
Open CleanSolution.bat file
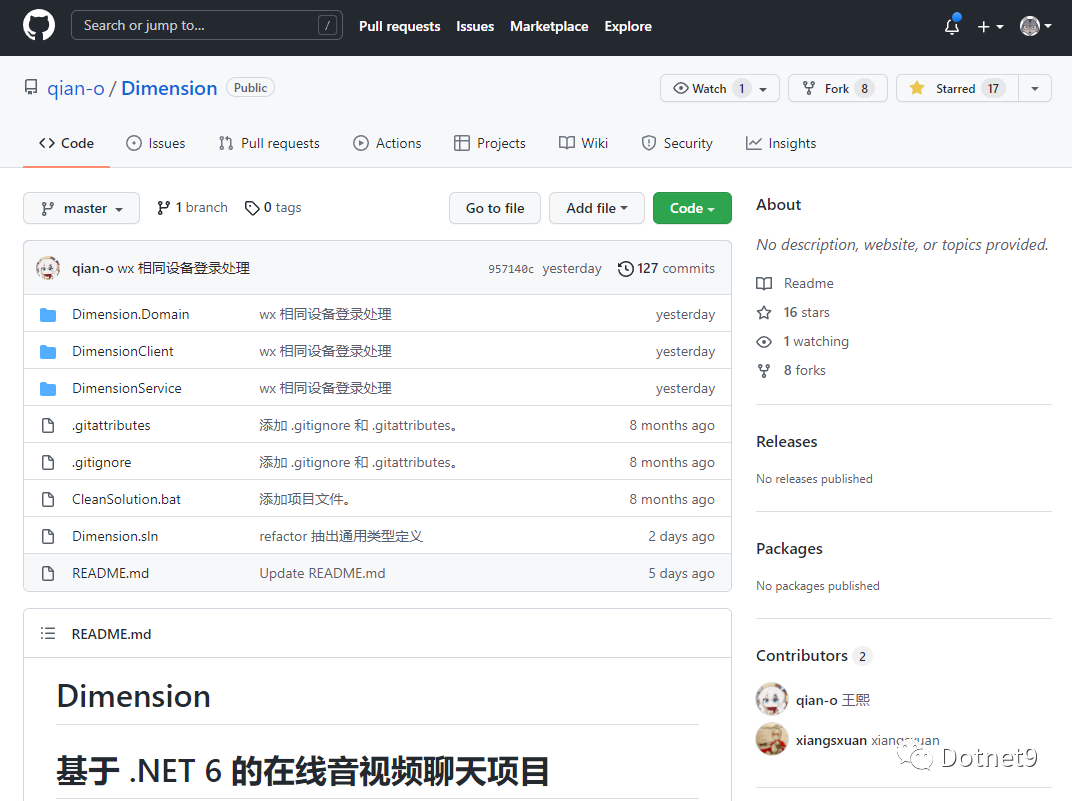[126, 500]
